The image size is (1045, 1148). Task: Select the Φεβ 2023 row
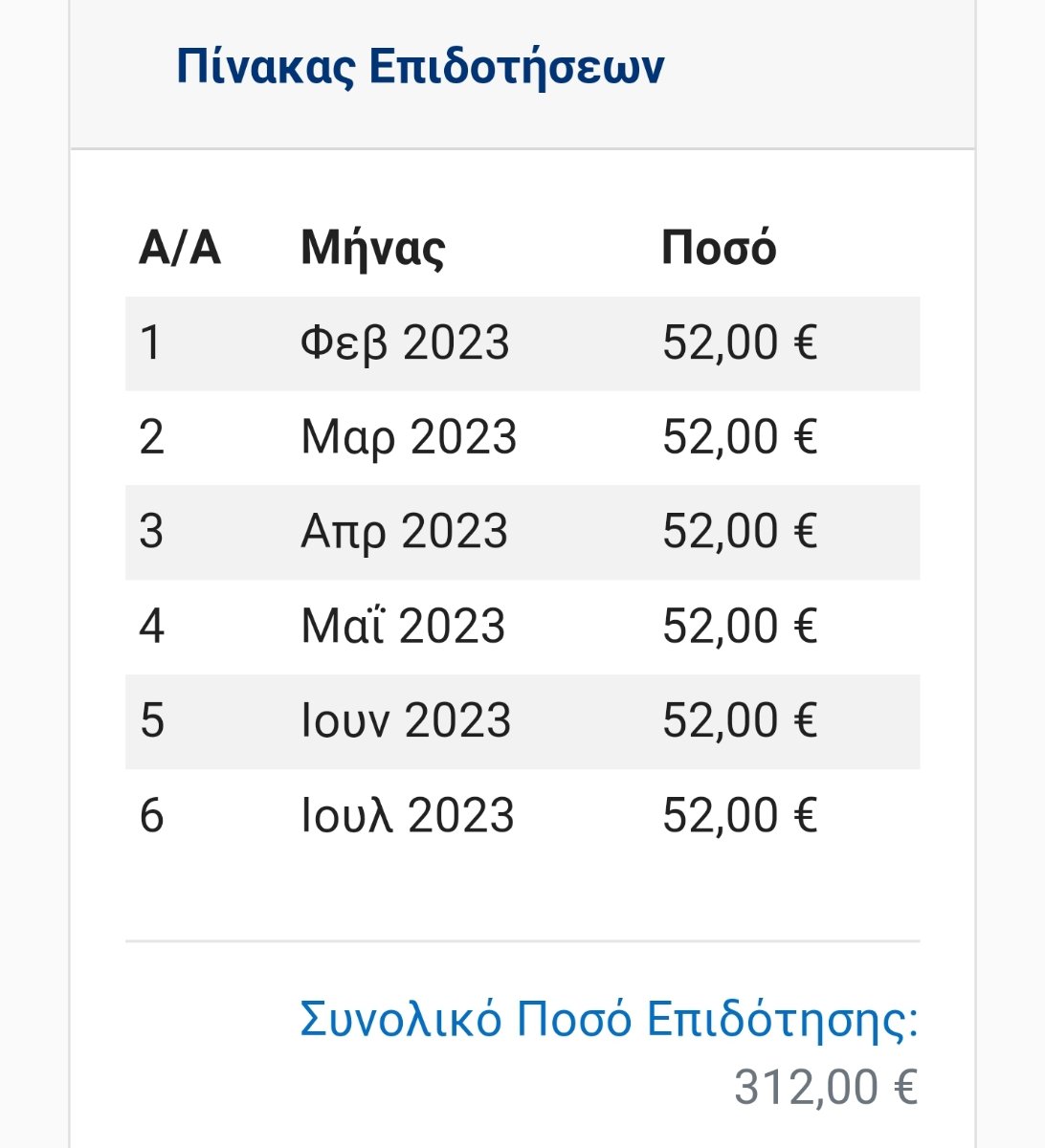coord(522,343)
